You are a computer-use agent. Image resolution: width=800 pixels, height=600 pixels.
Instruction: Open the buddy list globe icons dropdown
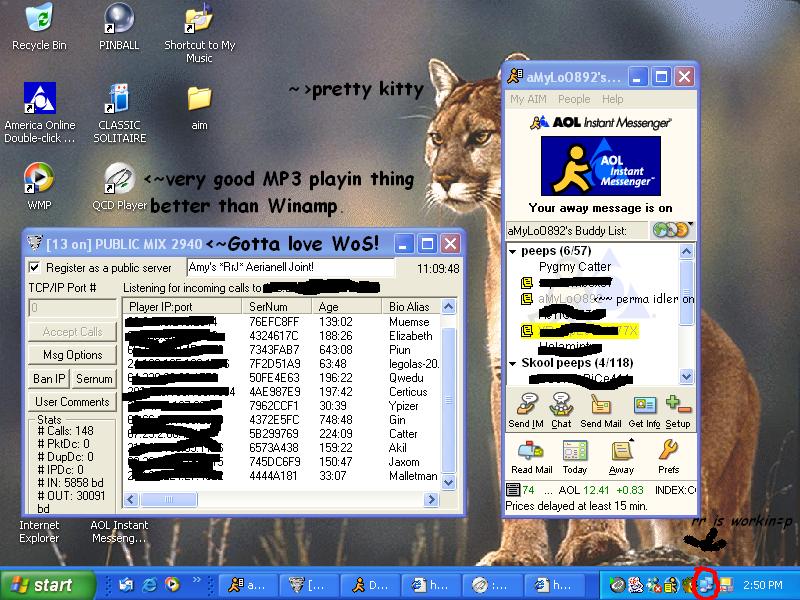pos(673,230)
